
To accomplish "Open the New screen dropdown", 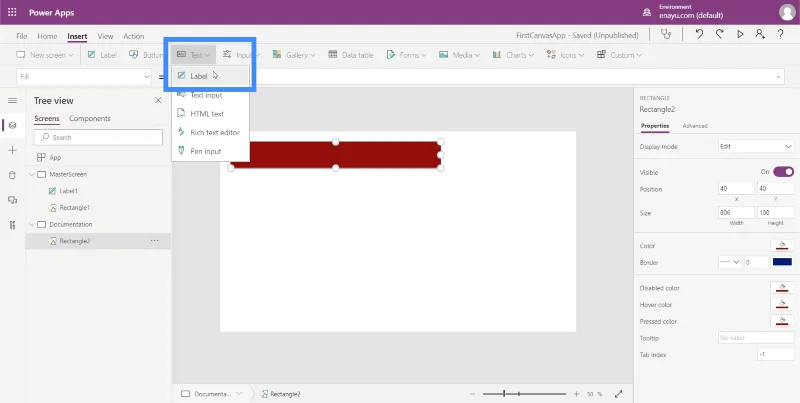I will [44, 55].
